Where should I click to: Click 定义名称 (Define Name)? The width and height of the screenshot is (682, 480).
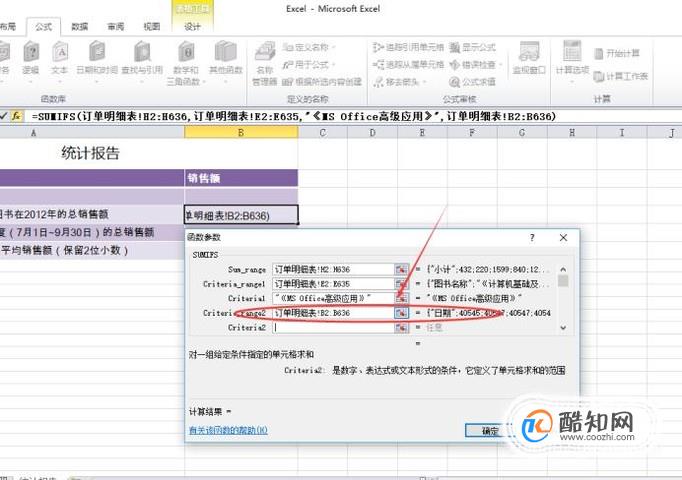(x=311, y=47)
